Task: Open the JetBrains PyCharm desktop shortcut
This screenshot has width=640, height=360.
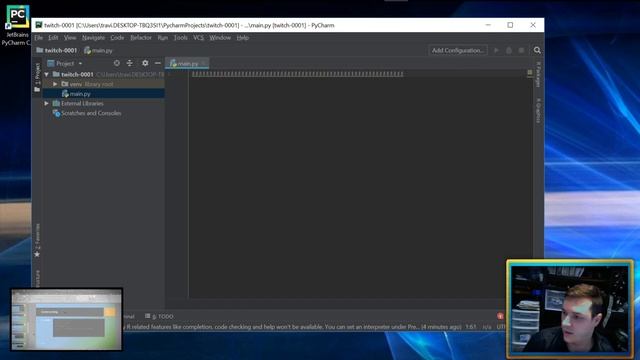Action: pyautogui.click(x=16, y=24)
